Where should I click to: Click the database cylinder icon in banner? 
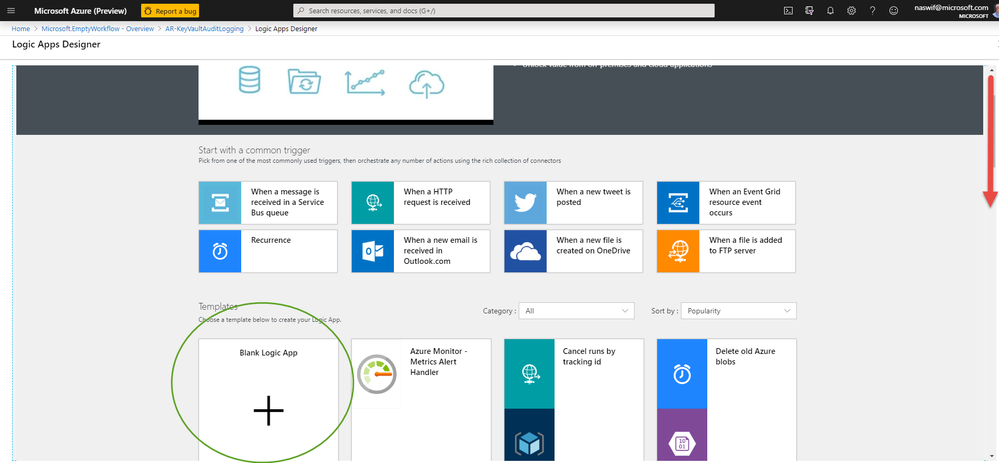249,82
